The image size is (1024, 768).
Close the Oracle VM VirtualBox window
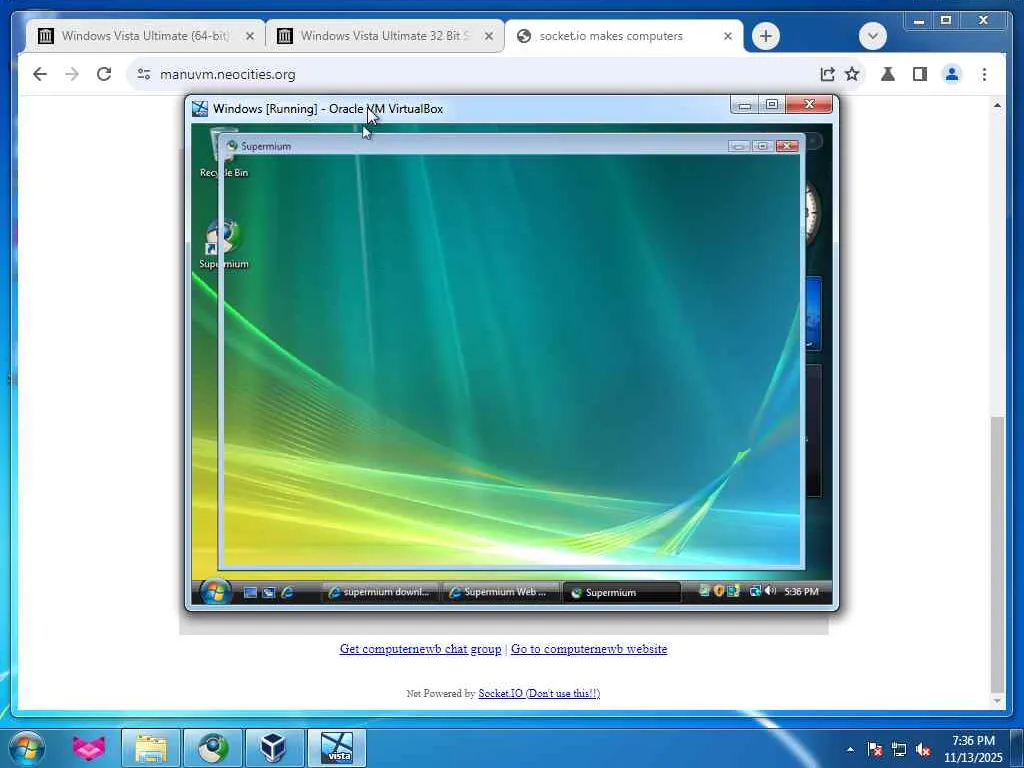pos(809,104)
